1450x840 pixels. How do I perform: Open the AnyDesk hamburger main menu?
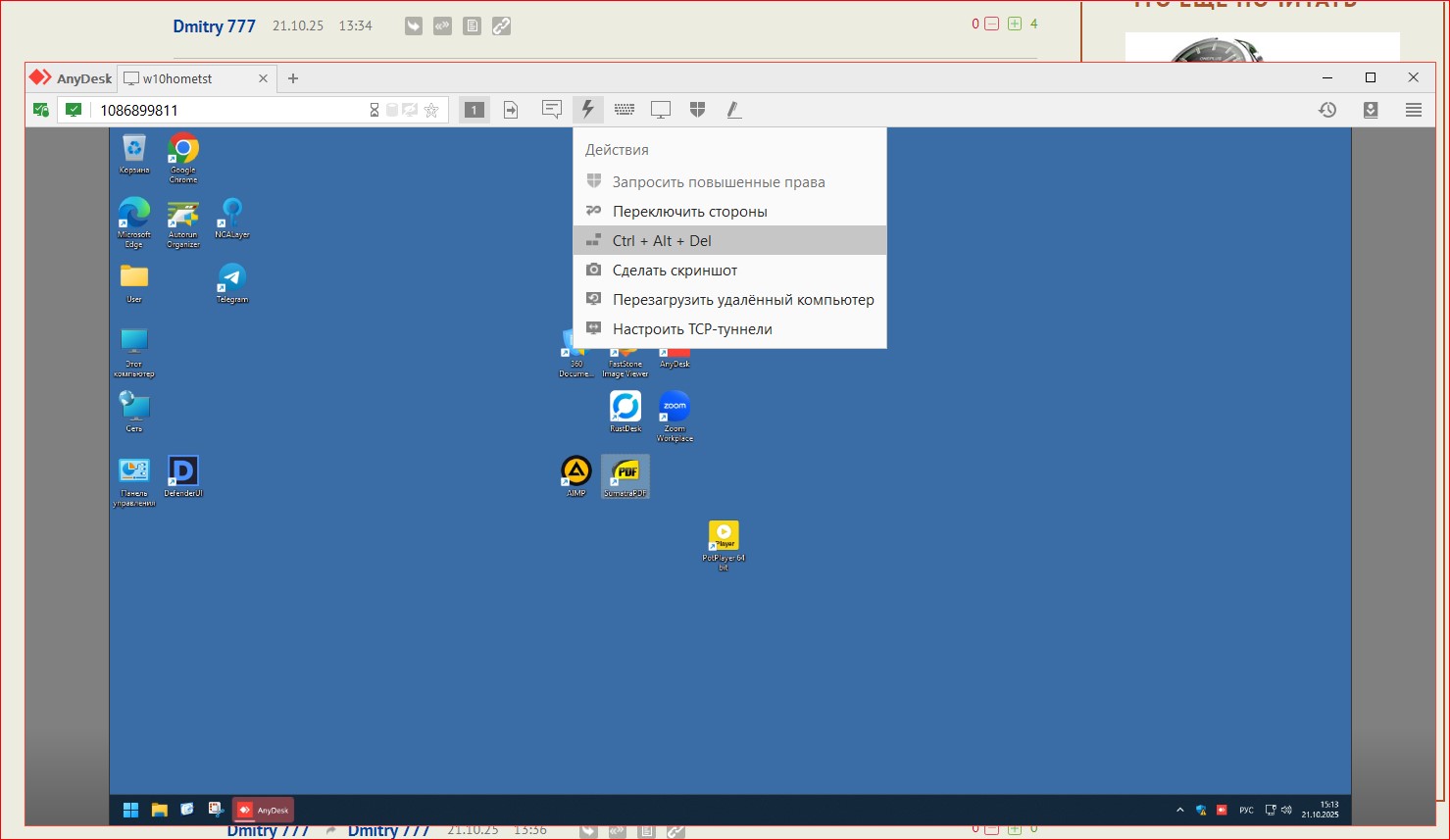(1413, 110)
